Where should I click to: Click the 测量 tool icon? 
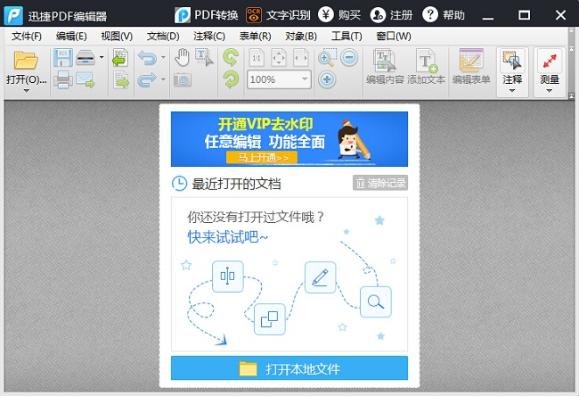(x=549, y=61)
